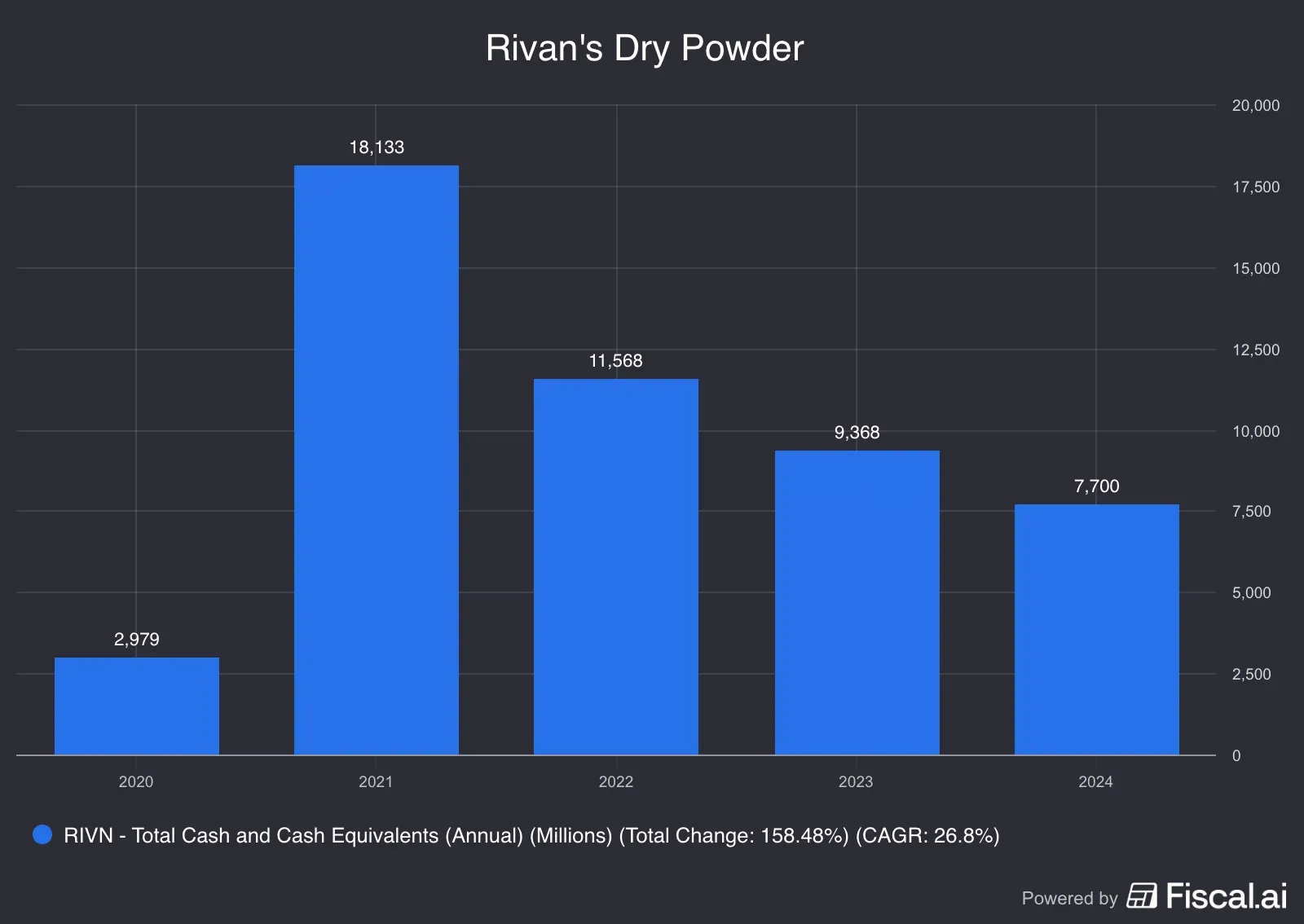Click the chart title 'Rivan's Dry Powder'
This screenshot has height=924, width=1304.
pos(645,48)
